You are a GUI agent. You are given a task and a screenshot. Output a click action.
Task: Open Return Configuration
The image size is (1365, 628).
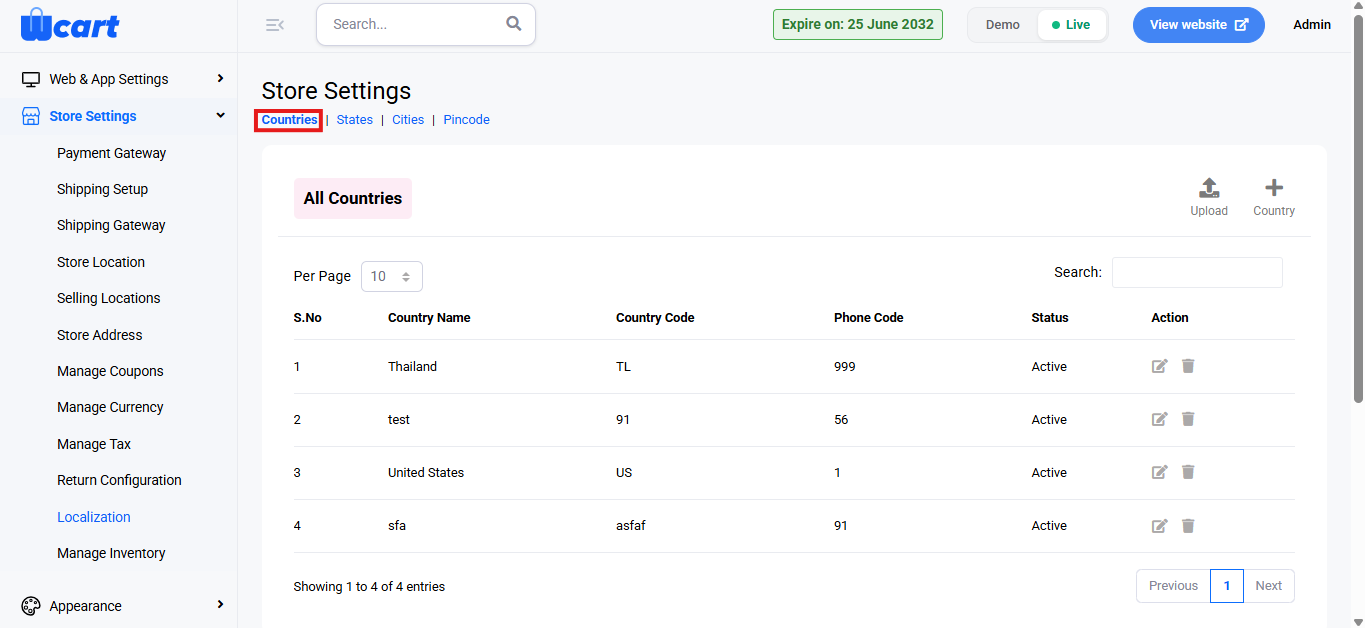[119, 480]
